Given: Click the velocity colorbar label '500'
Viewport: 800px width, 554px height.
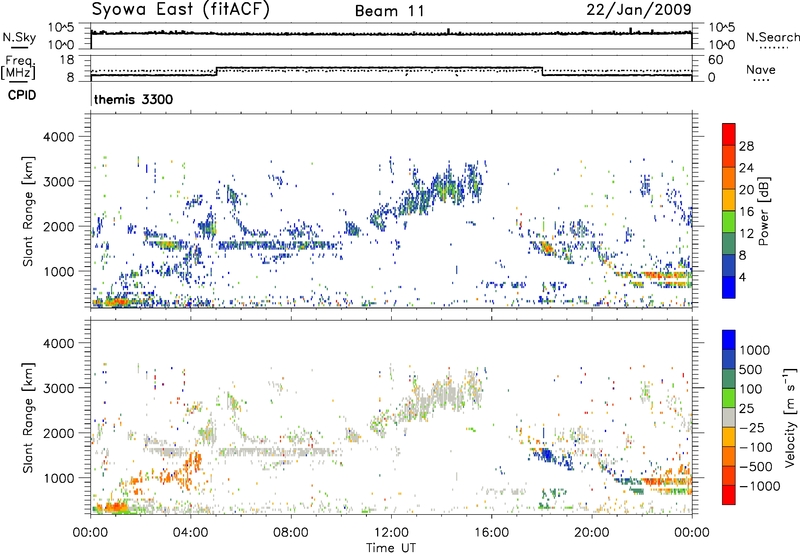Looking at the screenshot, I should [x=753, y=369].
